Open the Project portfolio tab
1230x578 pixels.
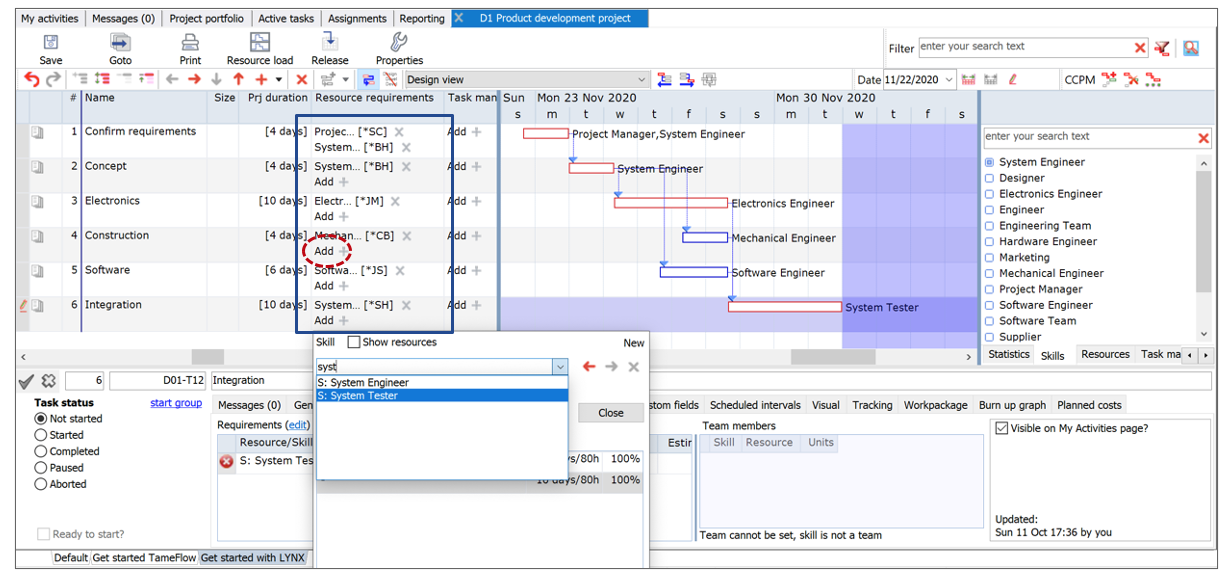click(205, 18)
